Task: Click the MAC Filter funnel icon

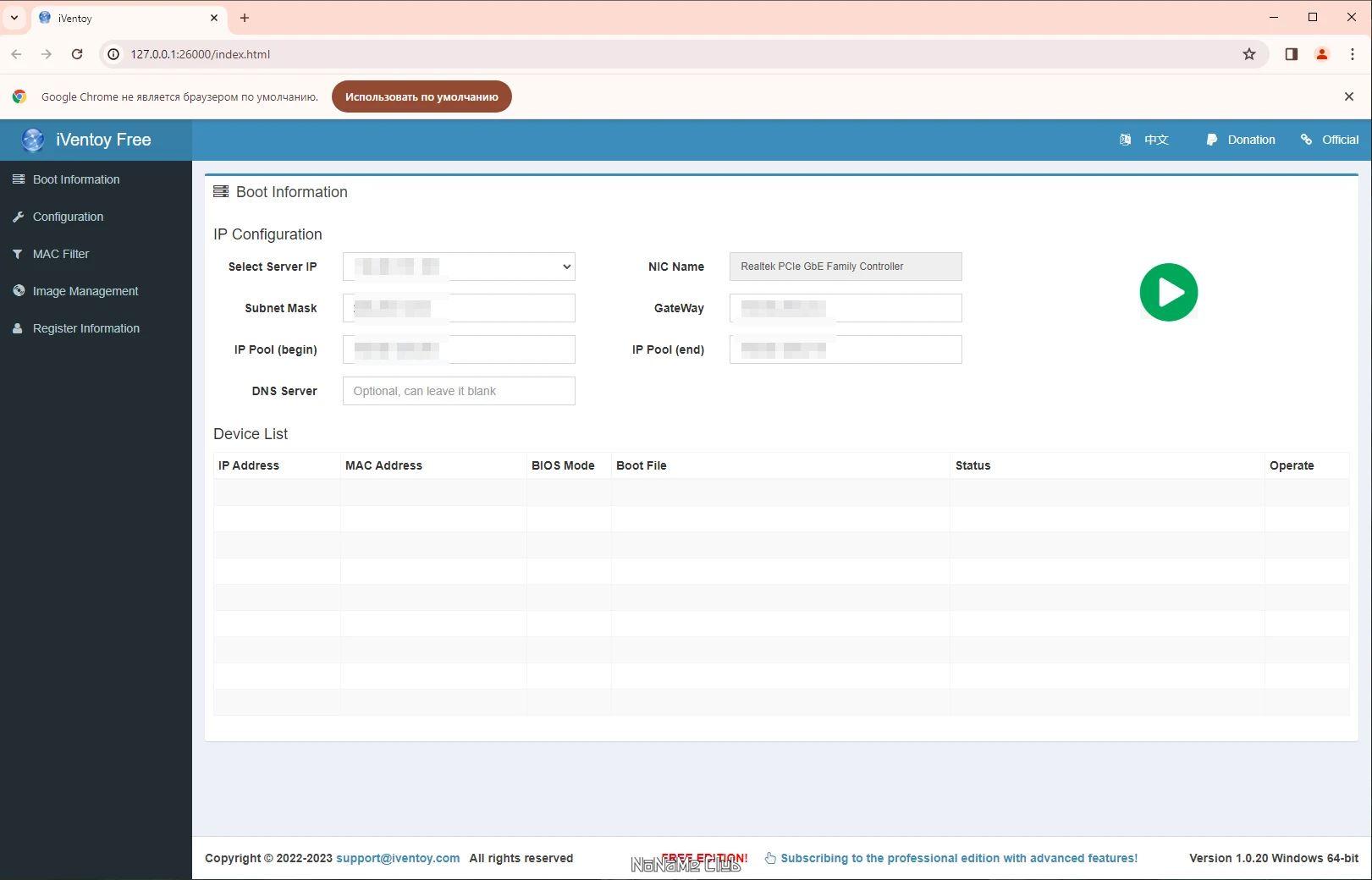Action: (18, 254)
